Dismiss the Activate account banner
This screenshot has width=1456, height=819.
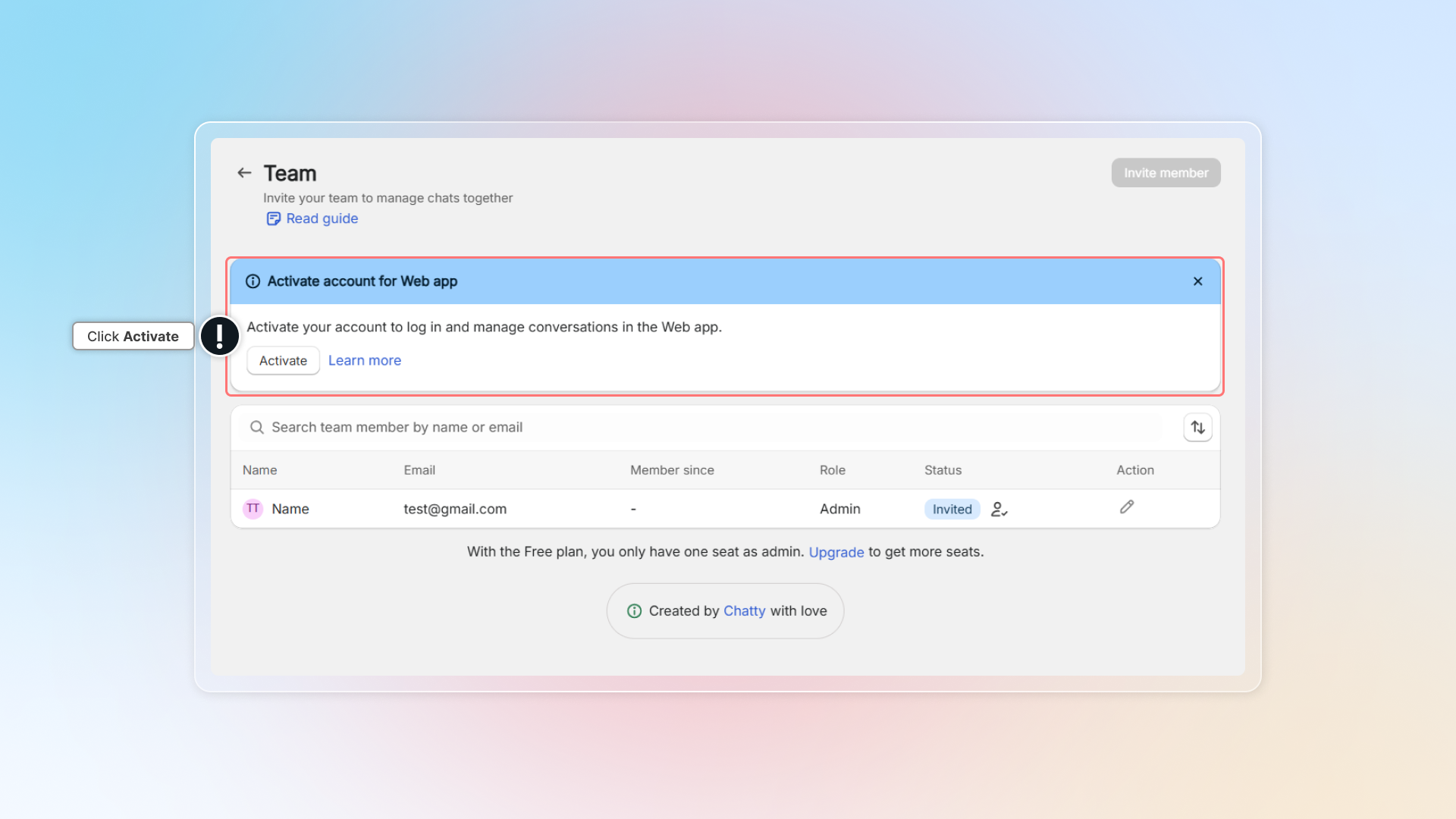(x=1197, y=281)
